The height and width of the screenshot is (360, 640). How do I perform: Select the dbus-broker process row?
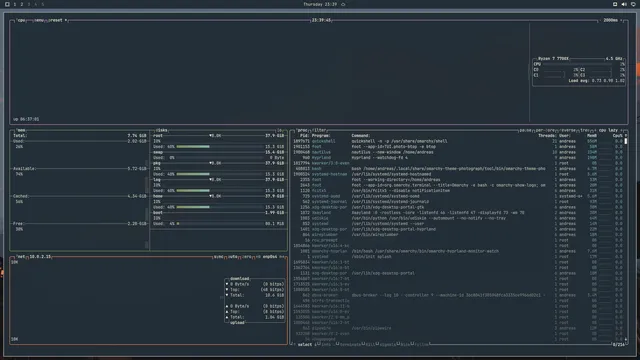pos(457,295)
